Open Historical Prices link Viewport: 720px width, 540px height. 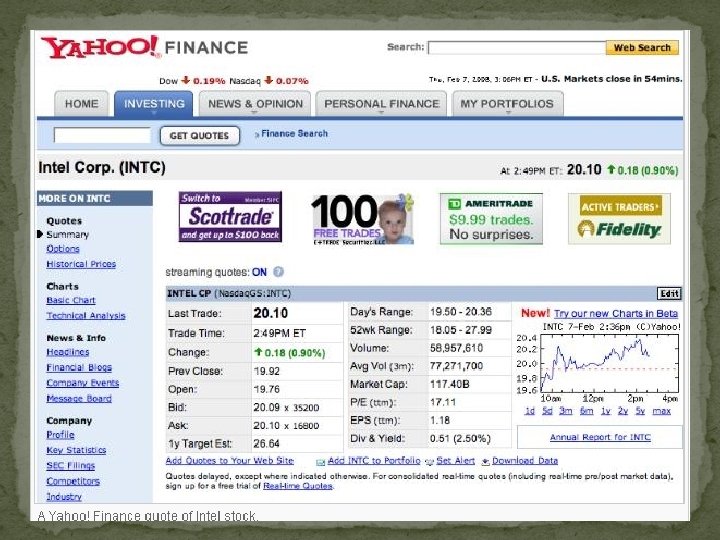pos(81,264)
